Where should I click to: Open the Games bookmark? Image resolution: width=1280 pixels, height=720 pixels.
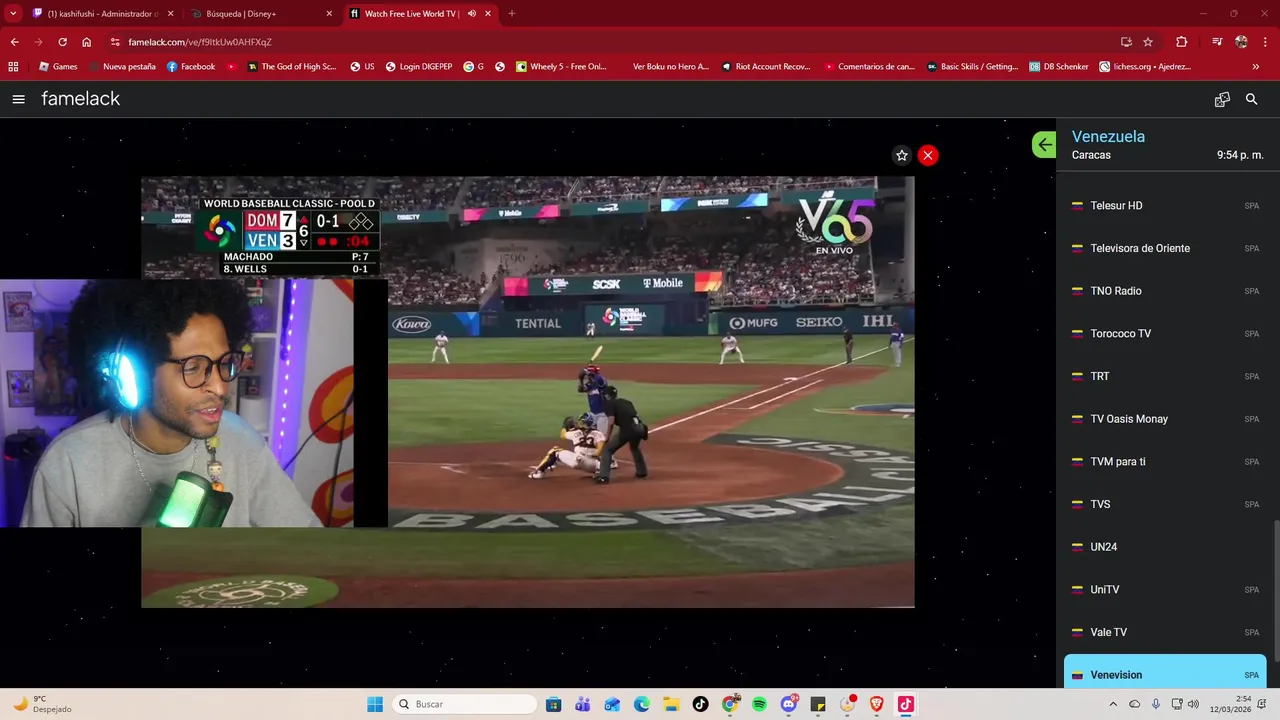tap(58, 67)
